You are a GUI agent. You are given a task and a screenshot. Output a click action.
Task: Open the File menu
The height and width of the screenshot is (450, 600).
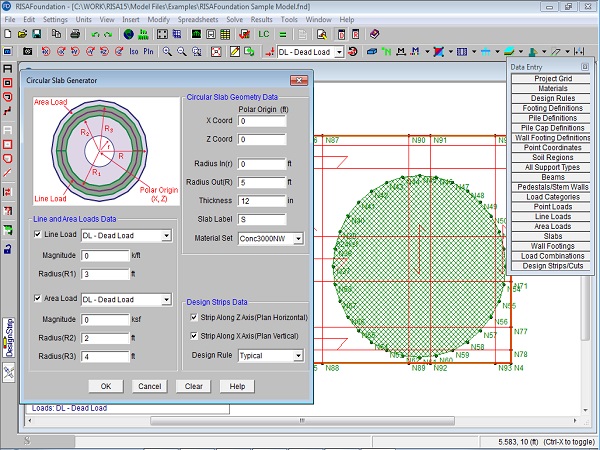(x=10, y=20)
